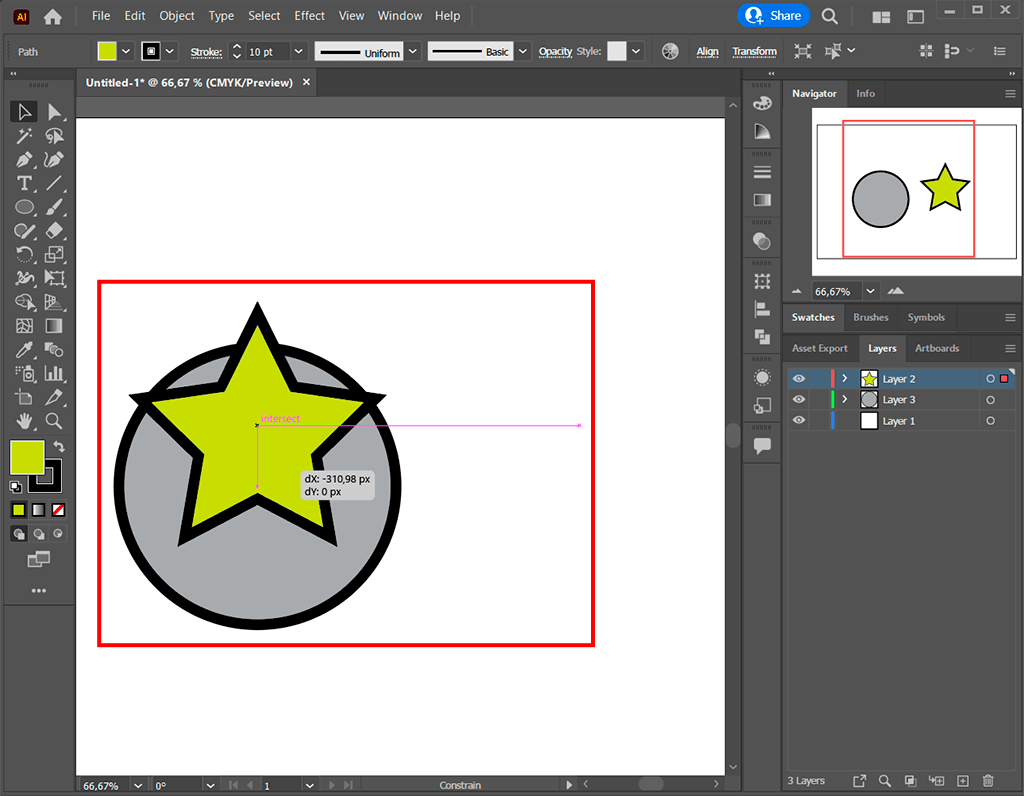
Task: Select the Column Graph tool
Action: point(54,373)
